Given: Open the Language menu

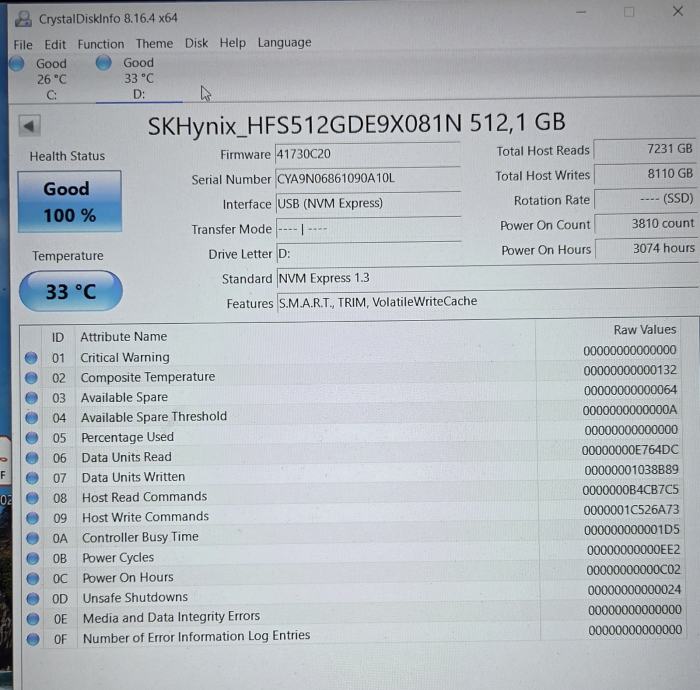Looking at the screenshot, I should click(x=284, y=42).
